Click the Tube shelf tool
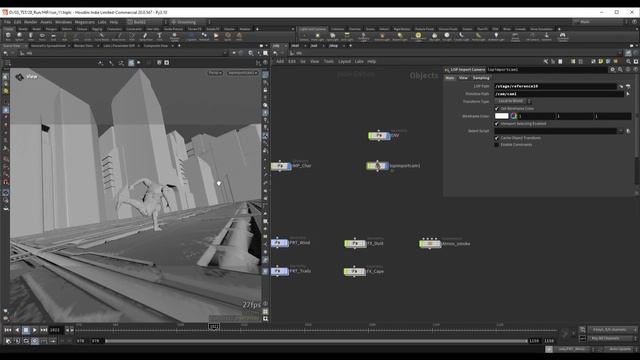The height and width of the screenshot is (360, 640). 31,37
